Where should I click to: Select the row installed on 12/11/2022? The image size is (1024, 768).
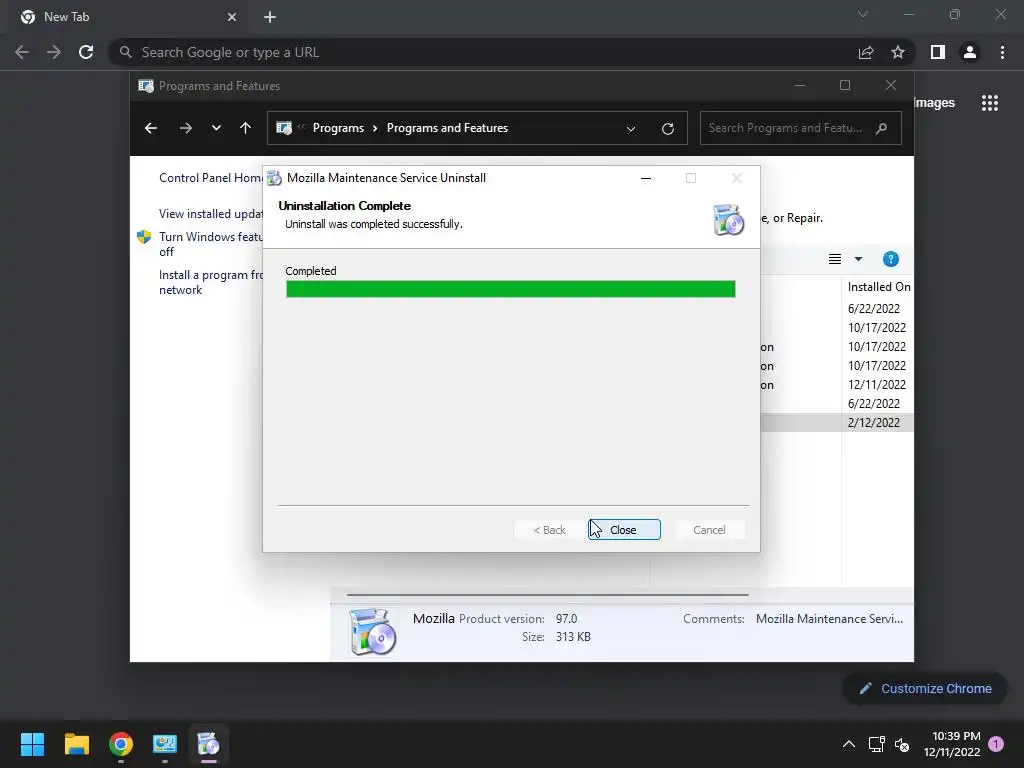(837, 385)
